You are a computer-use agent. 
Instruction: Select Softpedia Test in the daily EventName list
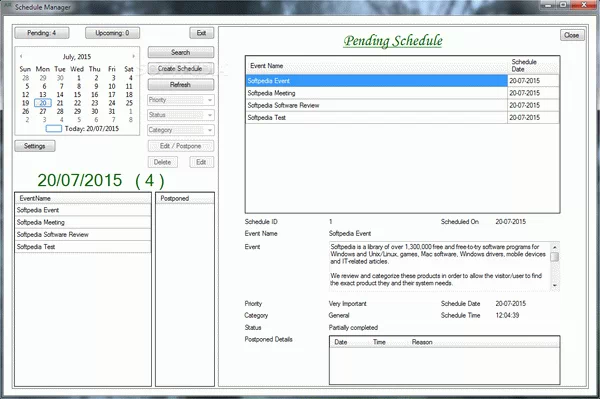pyautogui.click(x=83, y=247)
